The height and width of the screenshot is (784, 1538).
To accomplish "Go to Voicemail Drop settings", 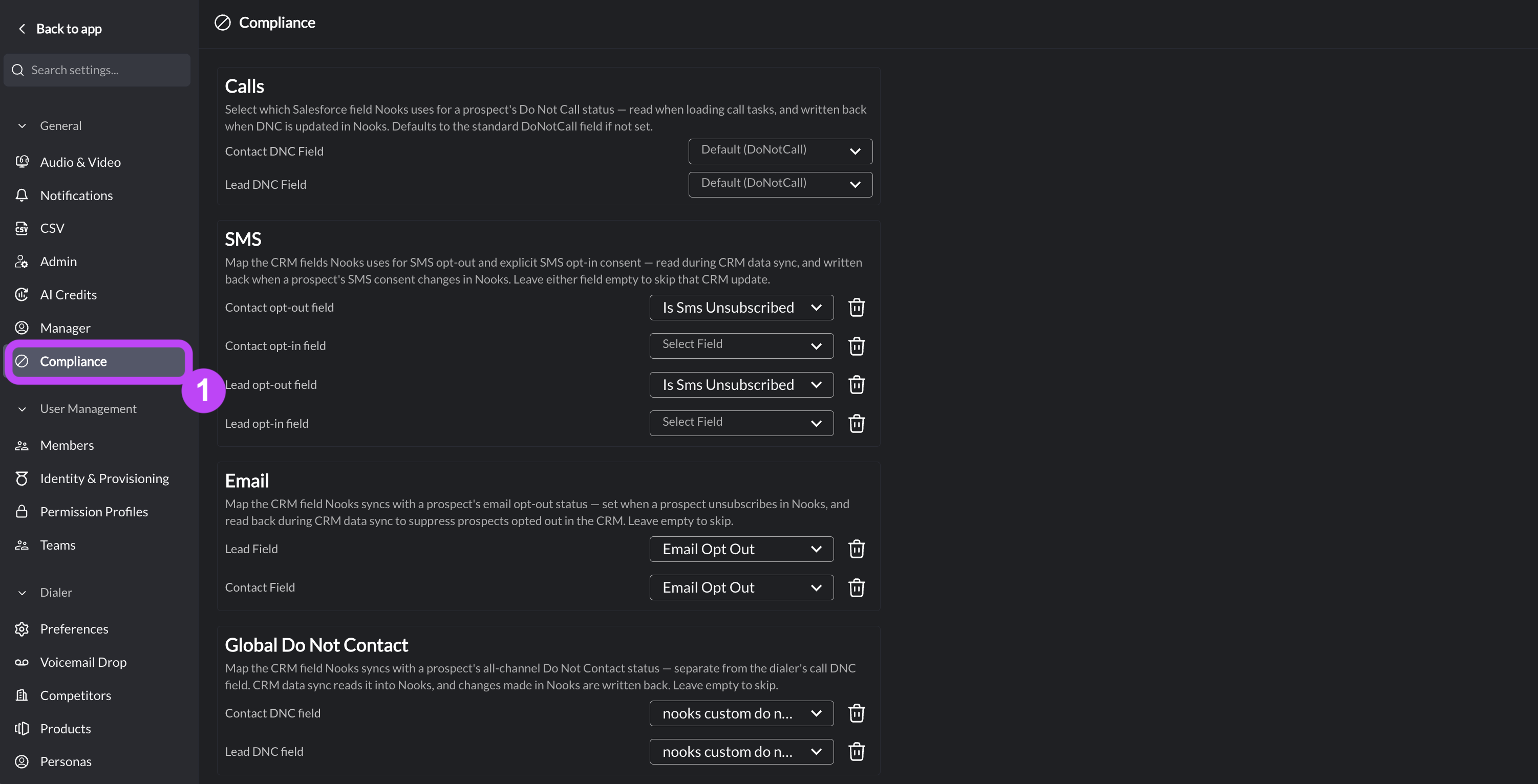I will pyautogui.click(x=83, y=662).
